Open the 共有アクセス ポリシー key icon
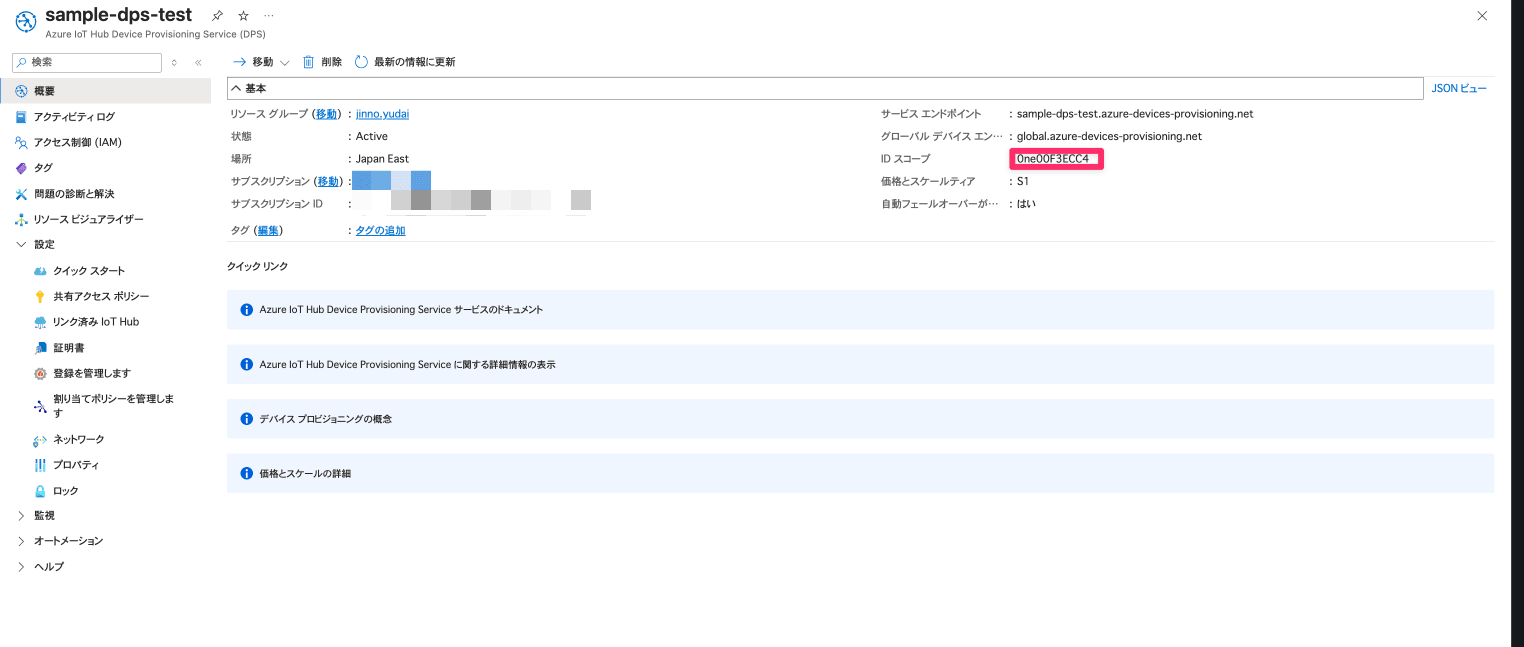The height and width of the screenshot is (647, 1524). coord(40,296)
